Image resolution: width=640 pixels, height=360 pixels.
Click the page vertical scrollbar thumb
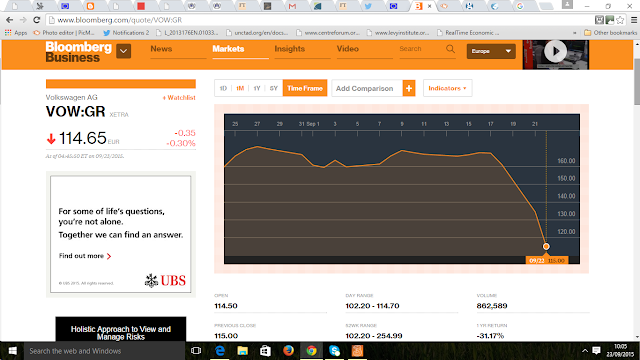[x=637, y=82]
